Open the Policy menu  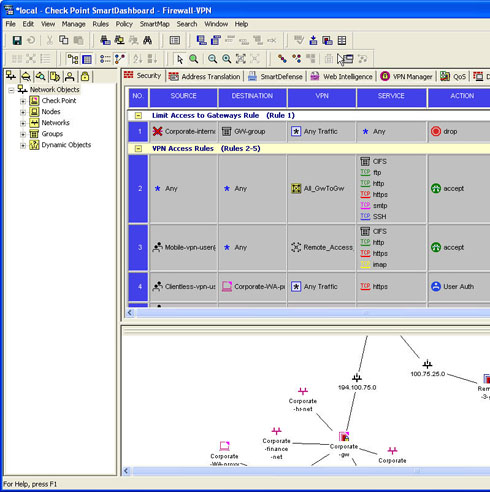124,24
